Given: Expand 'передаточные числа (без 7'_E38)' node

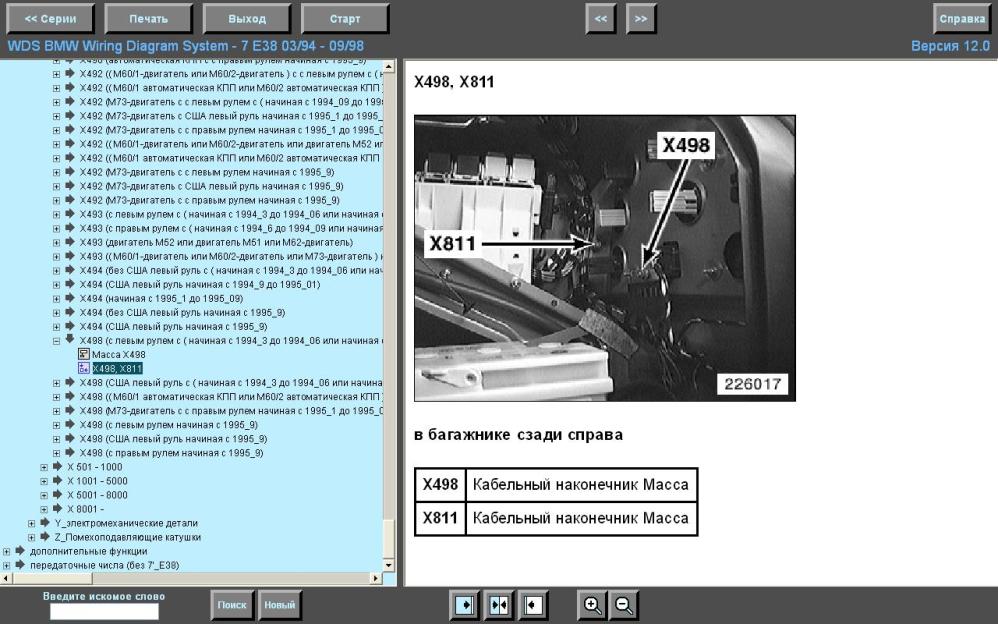Looking at the screenshot, I should tap(6, 565).
